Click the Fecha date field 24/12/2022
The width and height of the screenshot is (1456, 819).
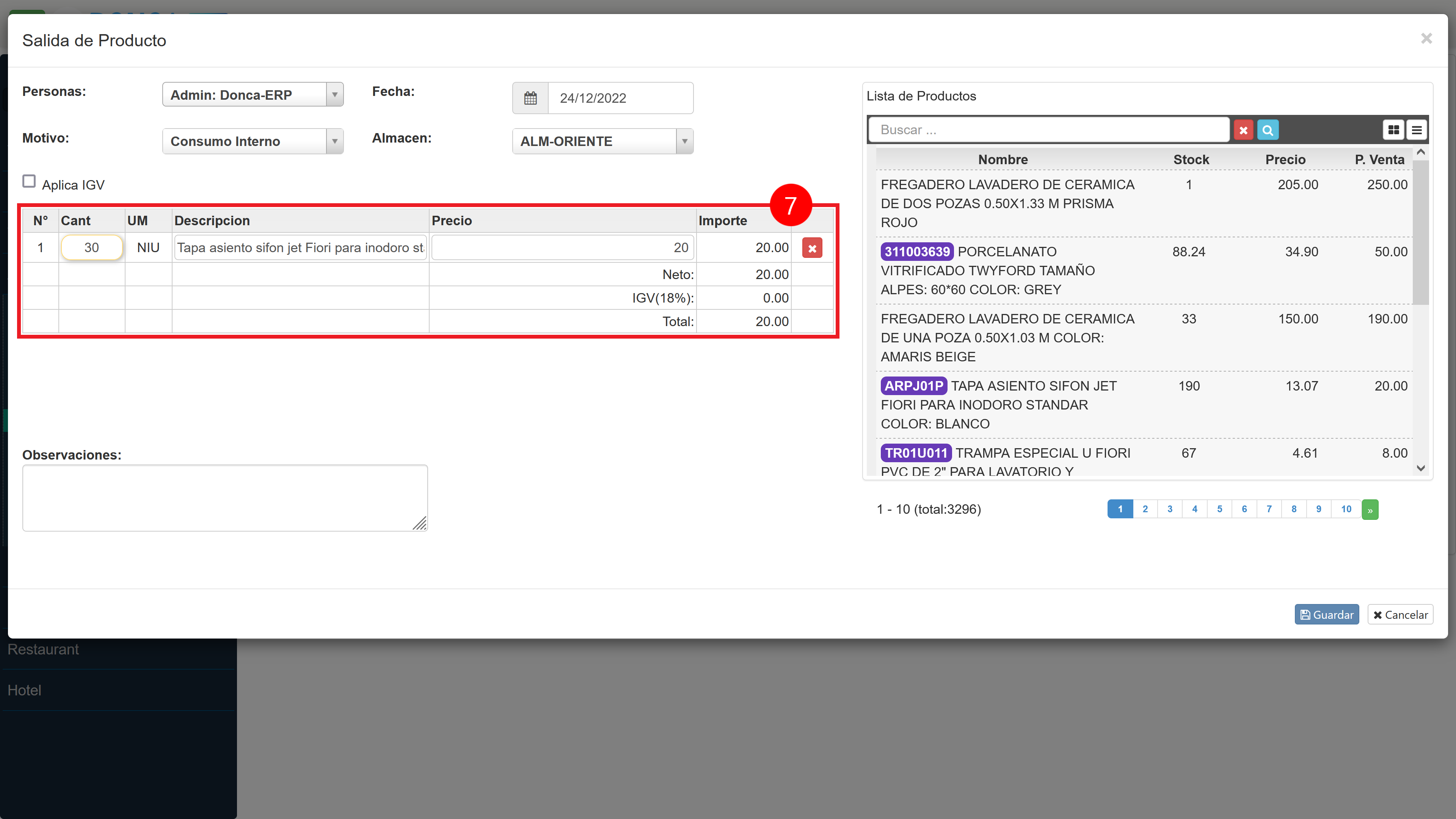[621, 98]
